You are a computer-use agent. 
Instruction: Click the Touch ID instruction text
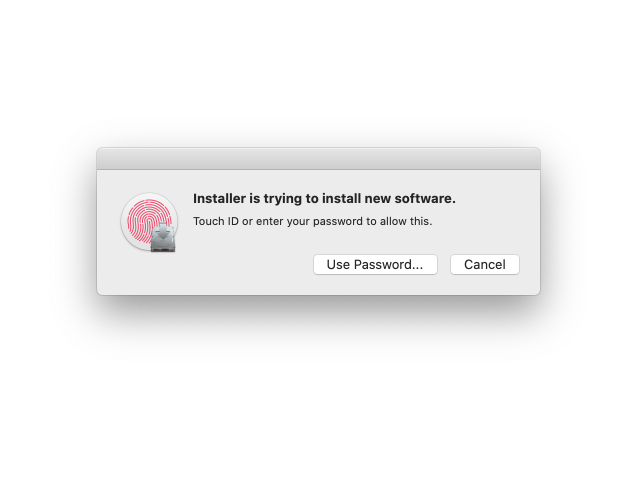coord(312,221)
